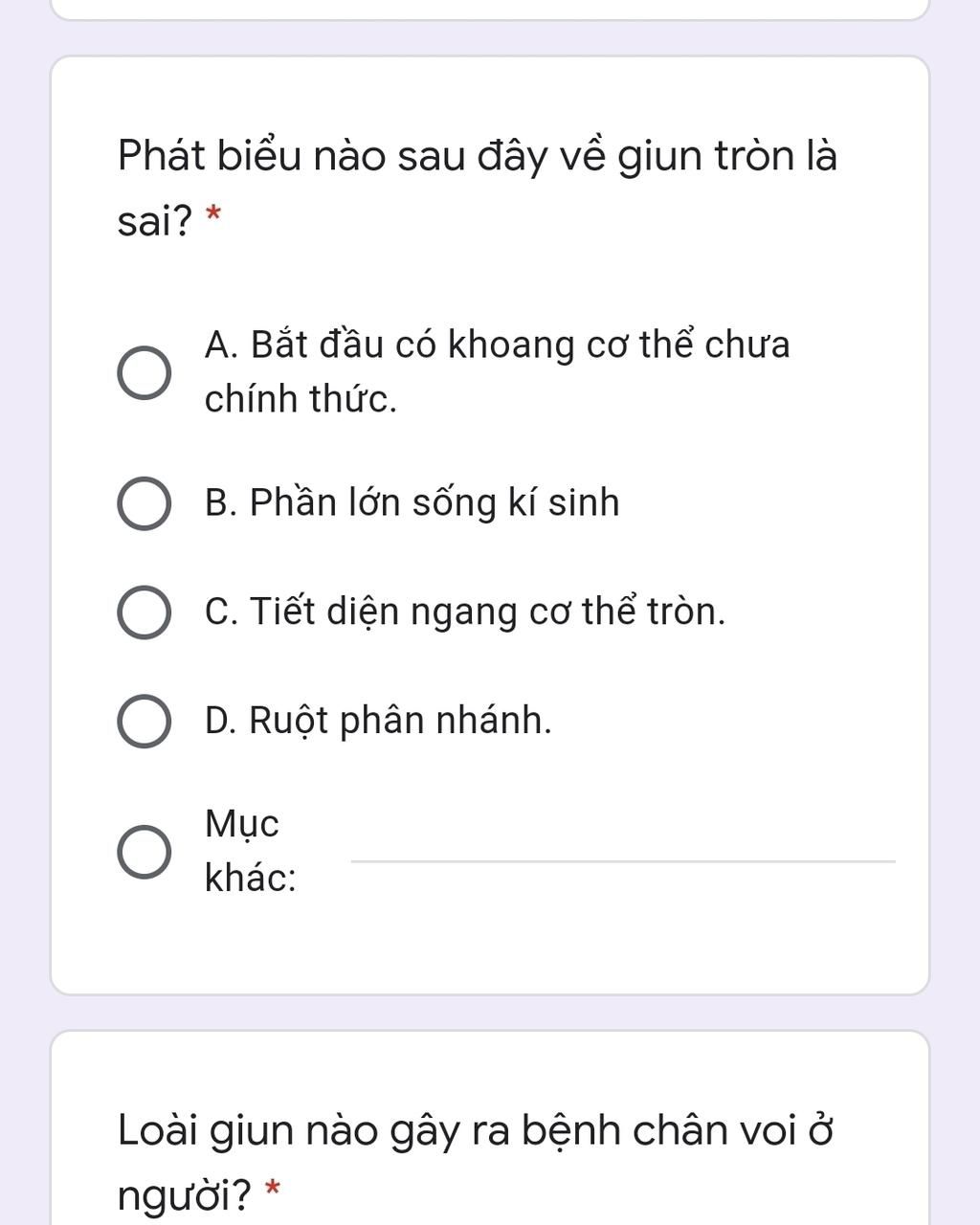Viewport: 980px width, 1225px height.
Task: Click the word 'người?' in the lower question
Action: coord(185,1195)
